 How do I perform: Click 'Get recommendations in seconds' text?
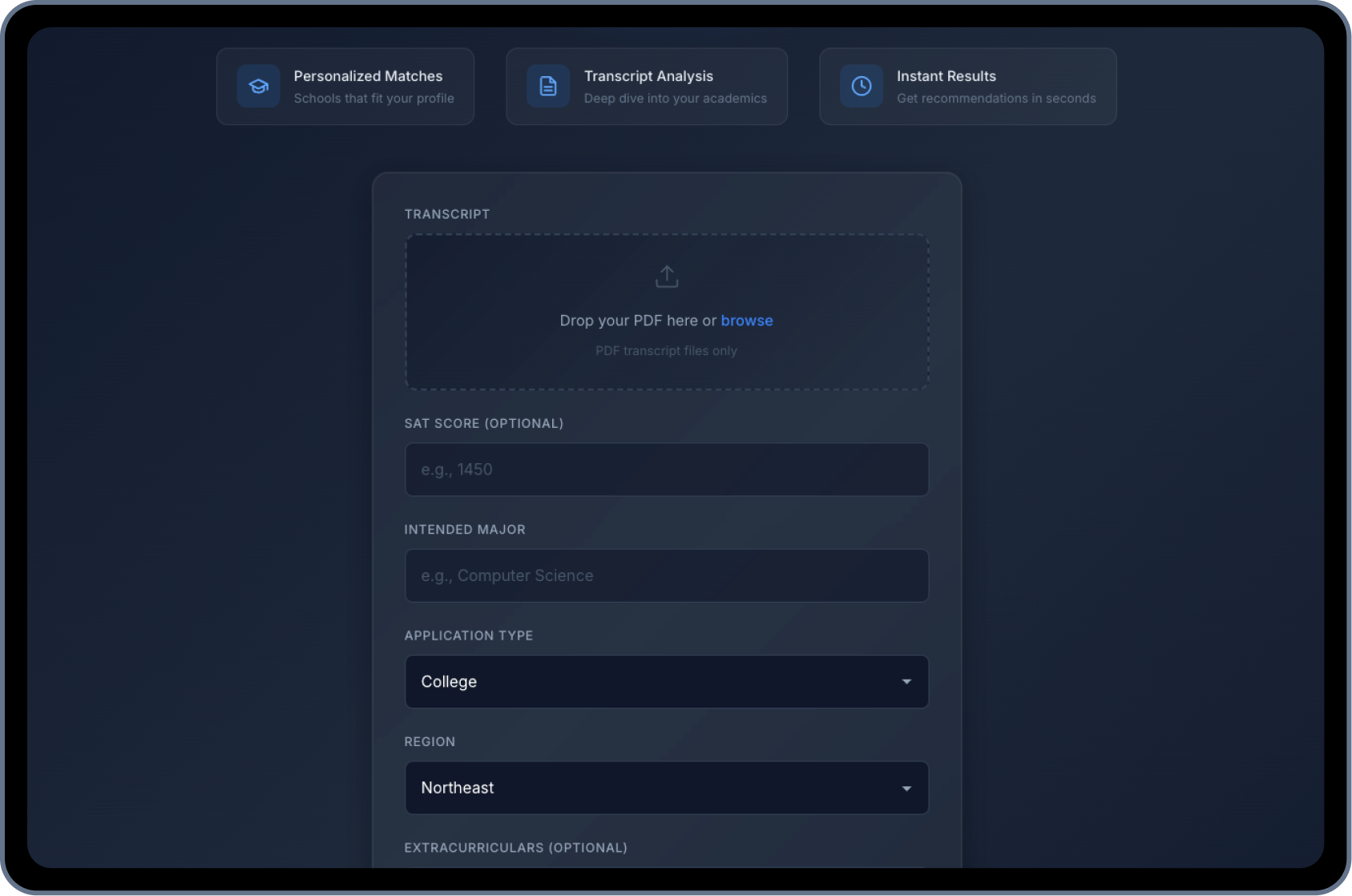pos(996,99)
